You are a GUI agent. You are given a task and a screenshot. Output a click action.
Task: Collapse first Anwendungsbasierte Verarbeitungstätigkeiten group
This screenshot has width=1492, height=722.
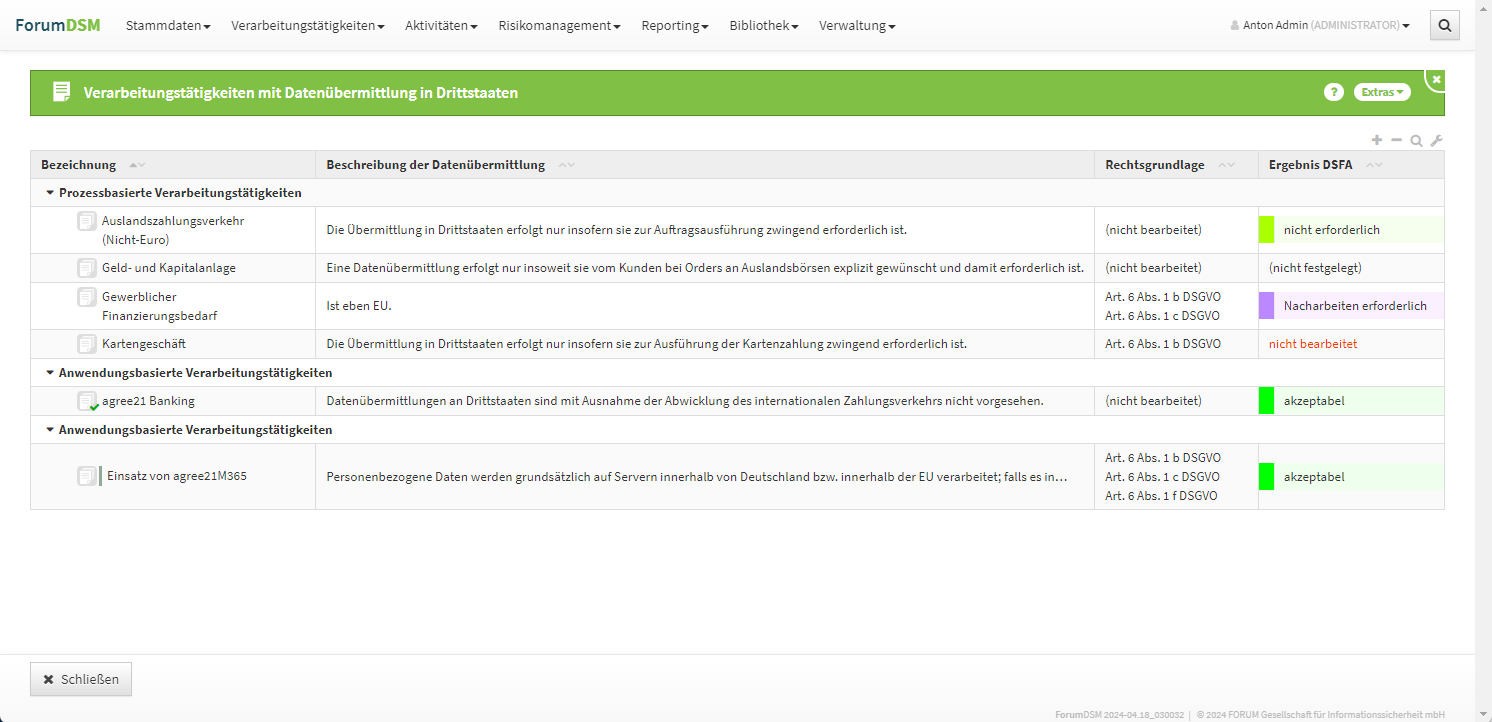coord(50,373)
